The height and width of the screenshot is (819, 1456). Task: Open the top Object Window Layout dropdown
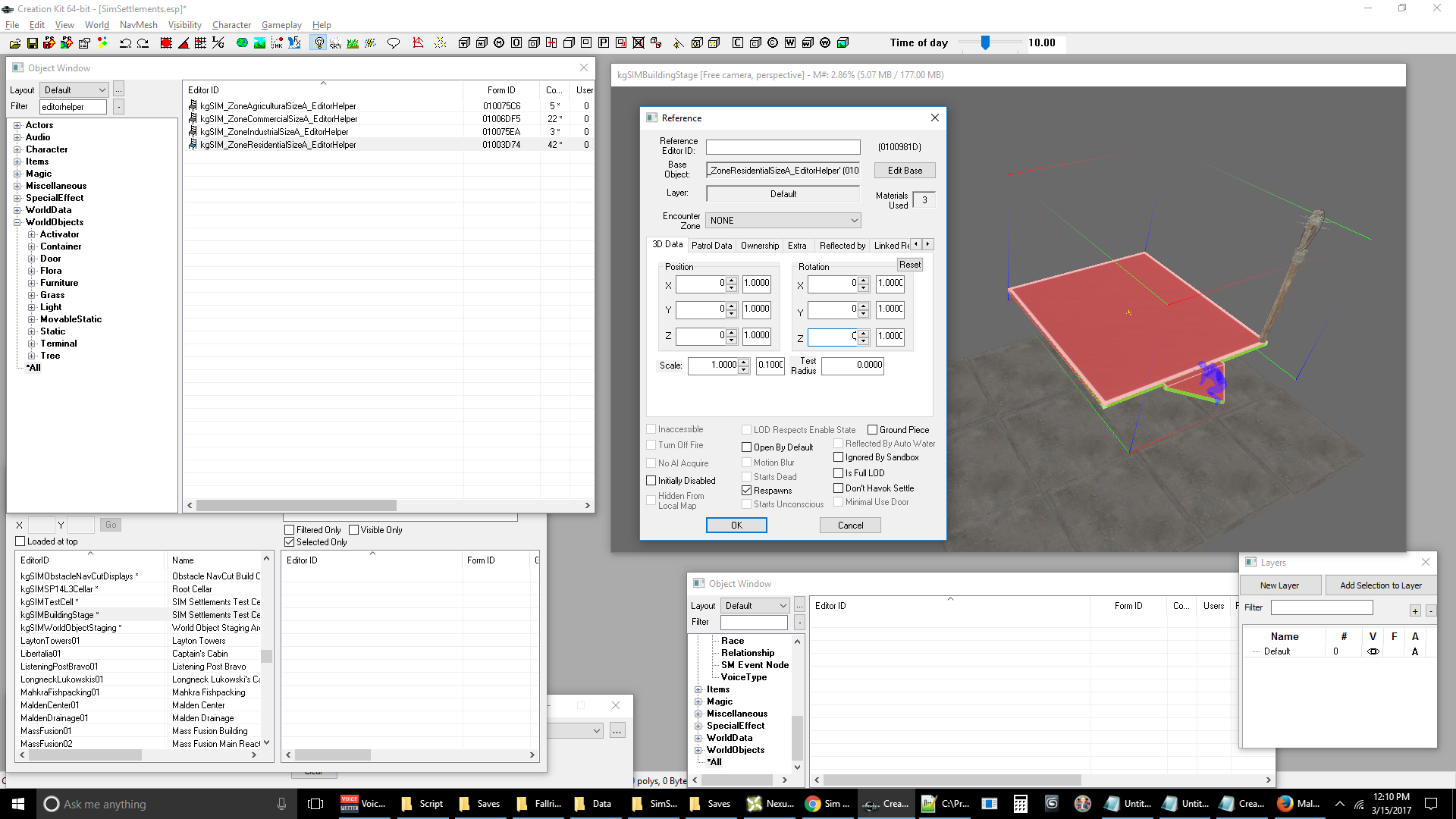pos(74,90)
